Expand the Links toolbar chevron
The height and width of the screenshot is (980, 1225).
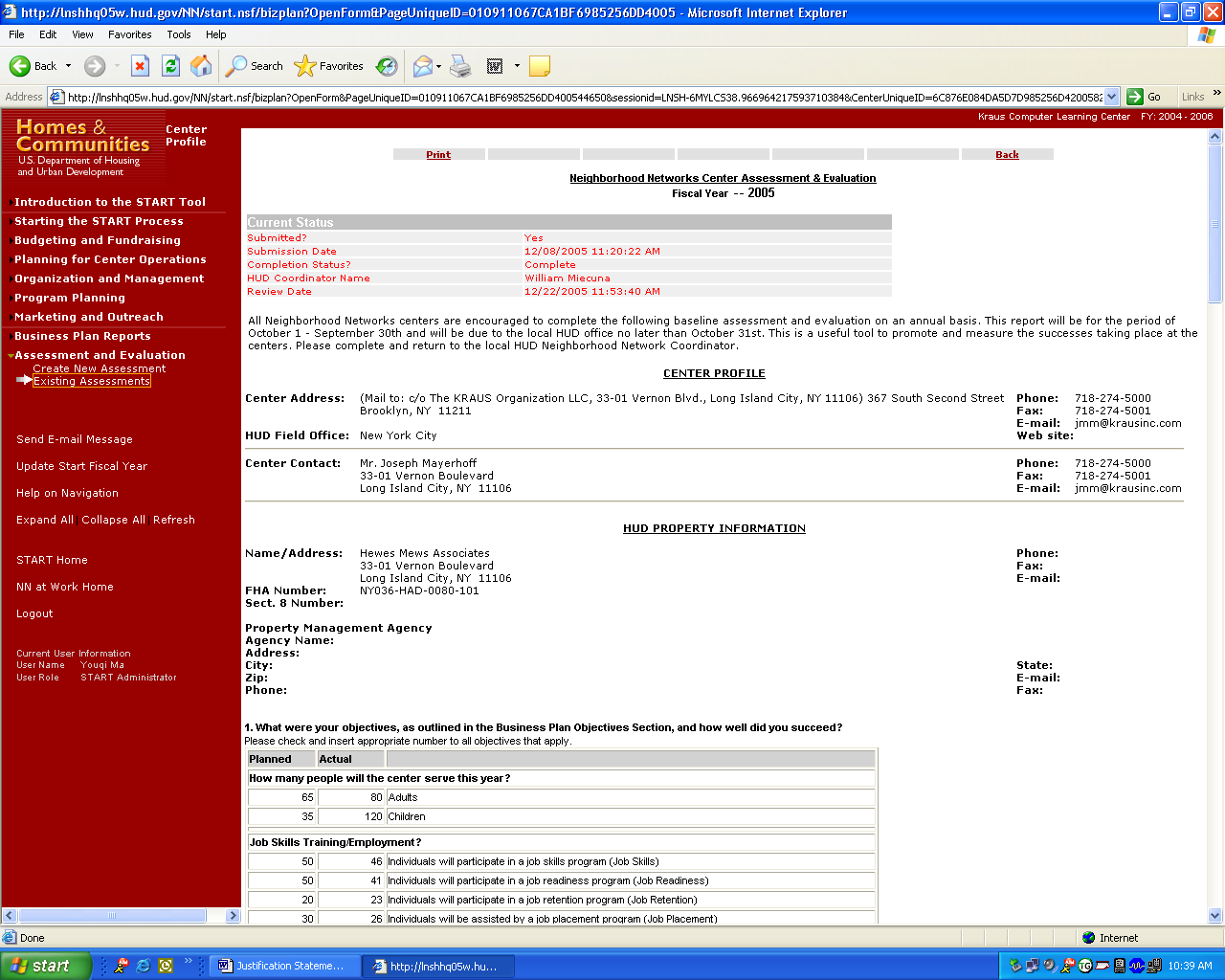click(1217, 94)
